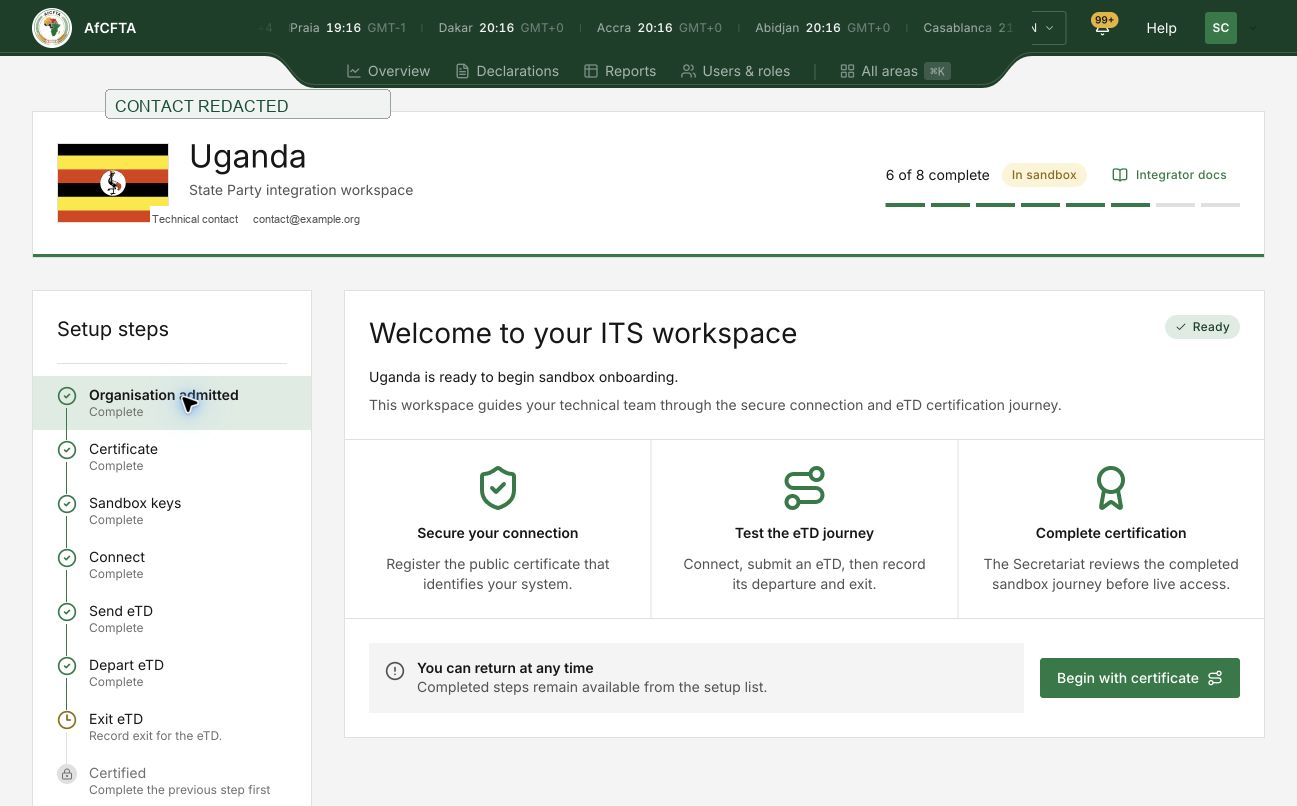Click the Overview chart icon
Screen dimensions: 1297x806
pos(354,71)
